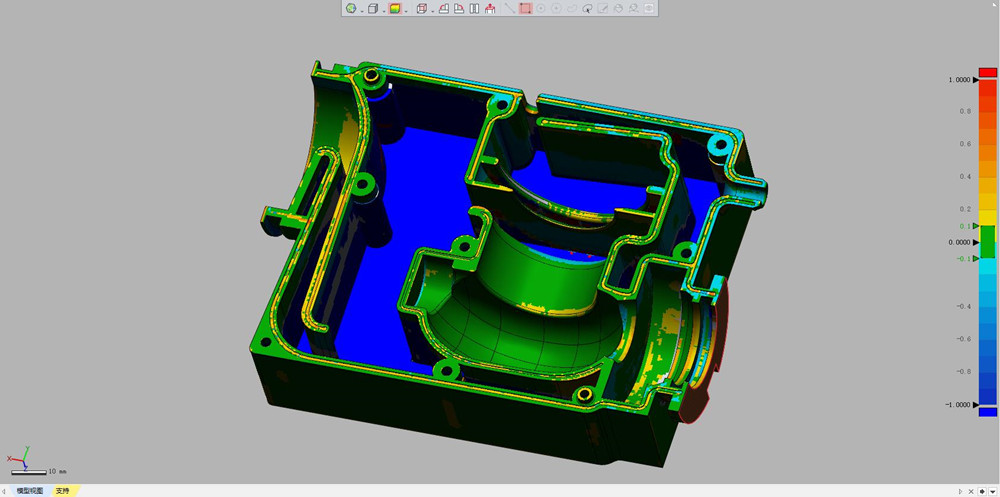Toggle the rectangle selection tool
1000x497 pixels.
pos(525,9)
